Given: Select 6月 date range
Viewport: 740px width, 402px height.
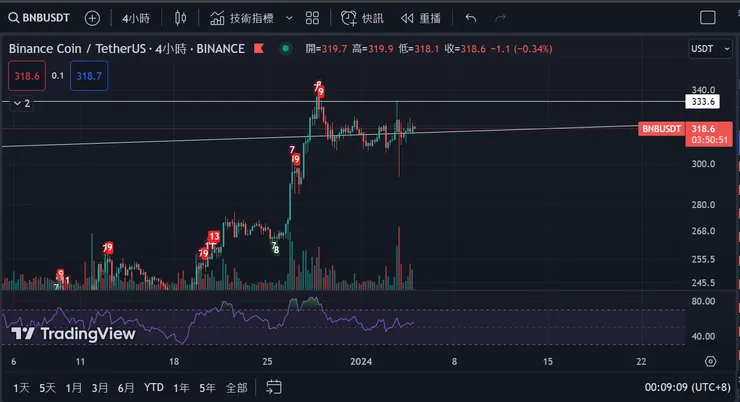Looking at the screenshot, I should [x=126, y=388].
